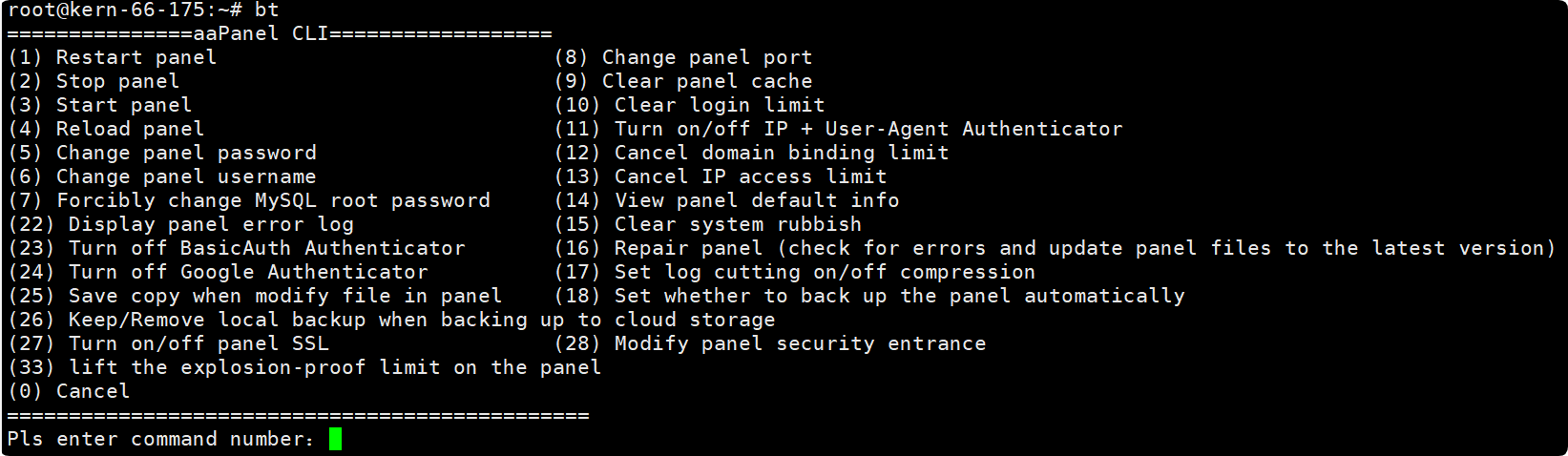Click the green cursor at the command prompt
This screenshot has height=456, width=1568.
point(335,439)
